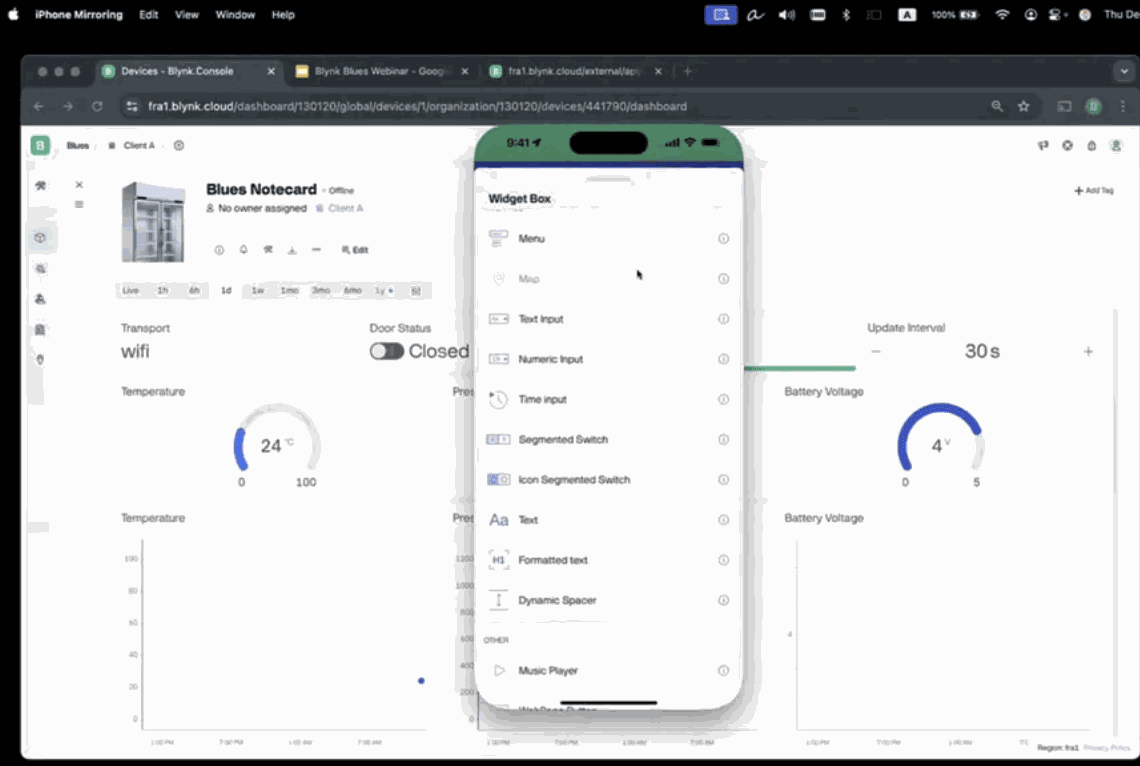The width and height of the screenshot is (1140, 766).
Task: Add the Music Player widget
Action: click(608, 671)
